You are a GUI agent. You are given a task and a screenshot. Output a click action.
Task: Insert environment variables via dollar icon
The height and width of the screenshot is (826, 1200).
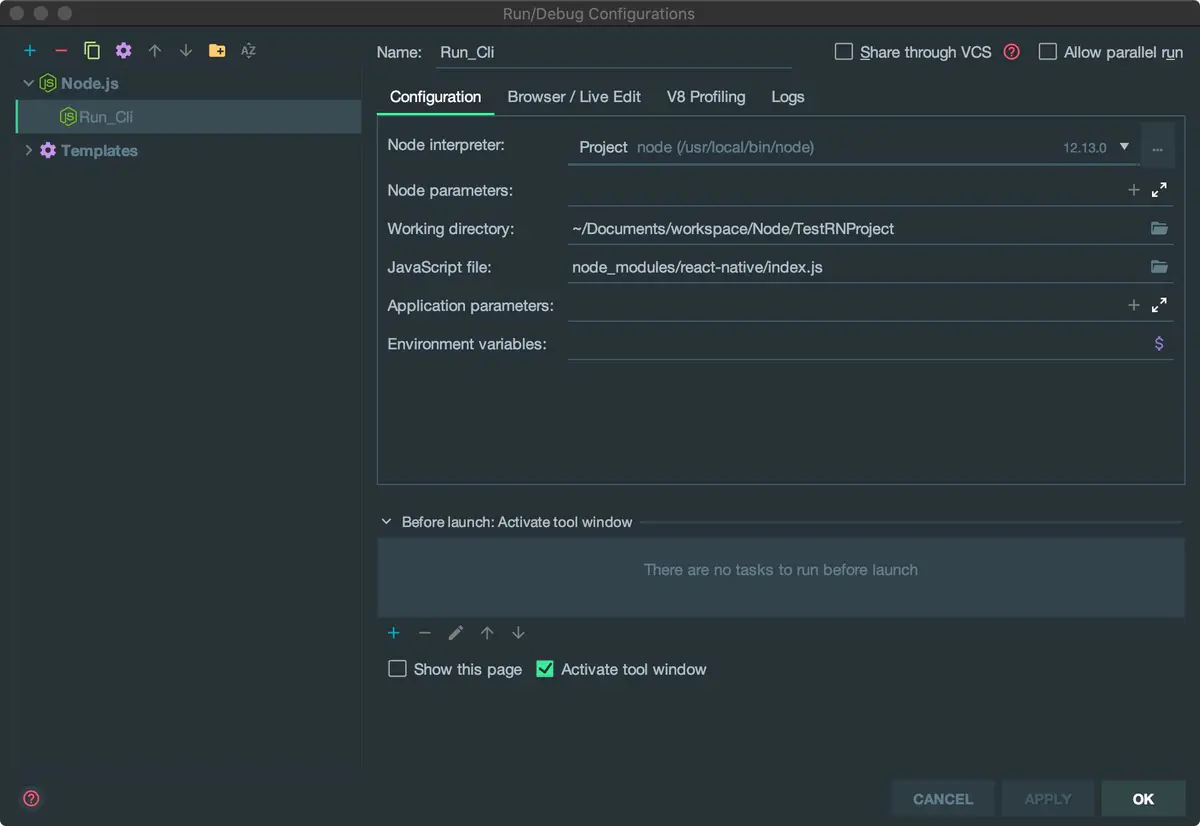[1159, 344]
